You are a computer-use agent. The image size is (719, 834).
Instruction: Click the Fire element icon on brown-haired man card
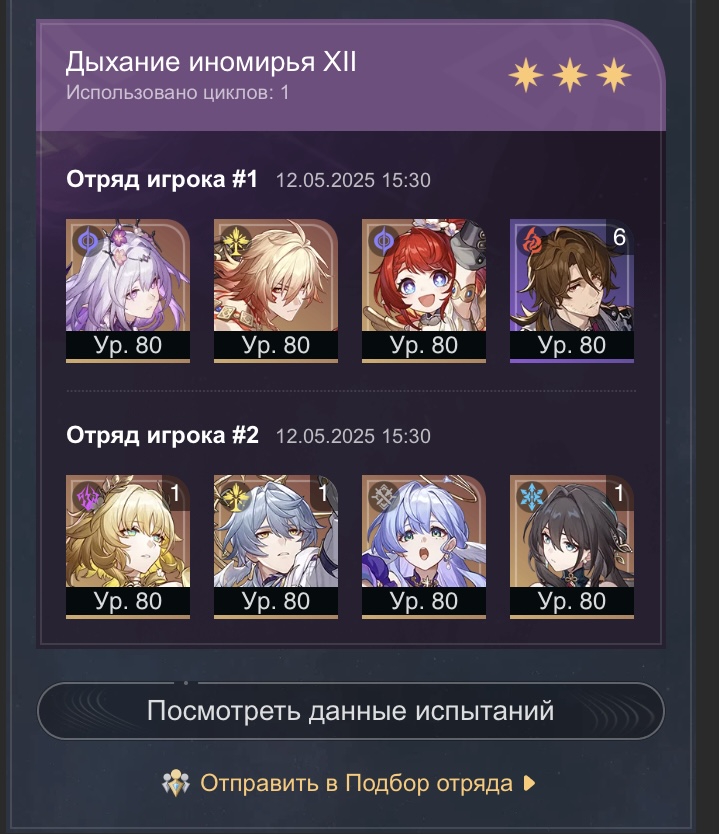531,241
